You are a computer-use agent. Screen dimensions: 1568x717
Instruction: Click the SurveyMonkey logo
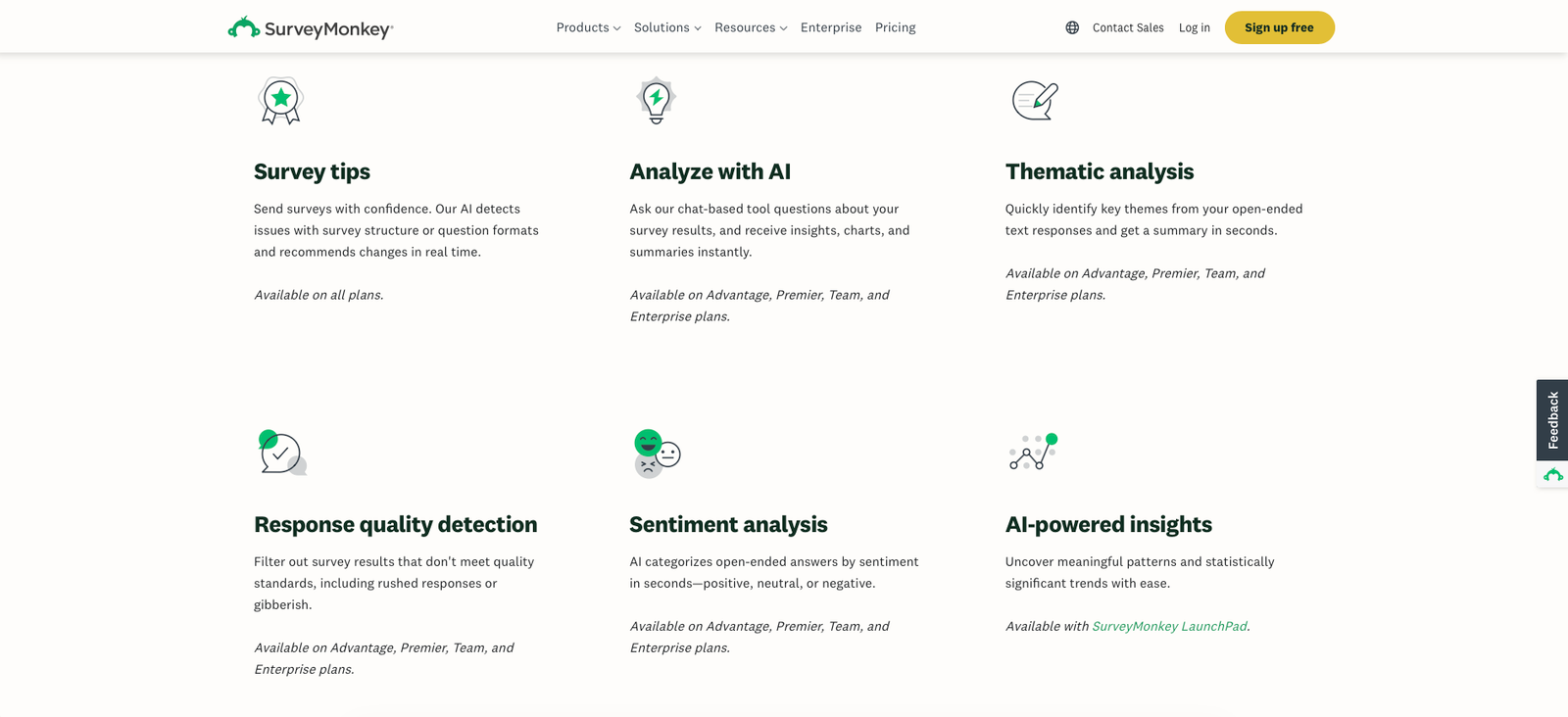pos(311,28)
